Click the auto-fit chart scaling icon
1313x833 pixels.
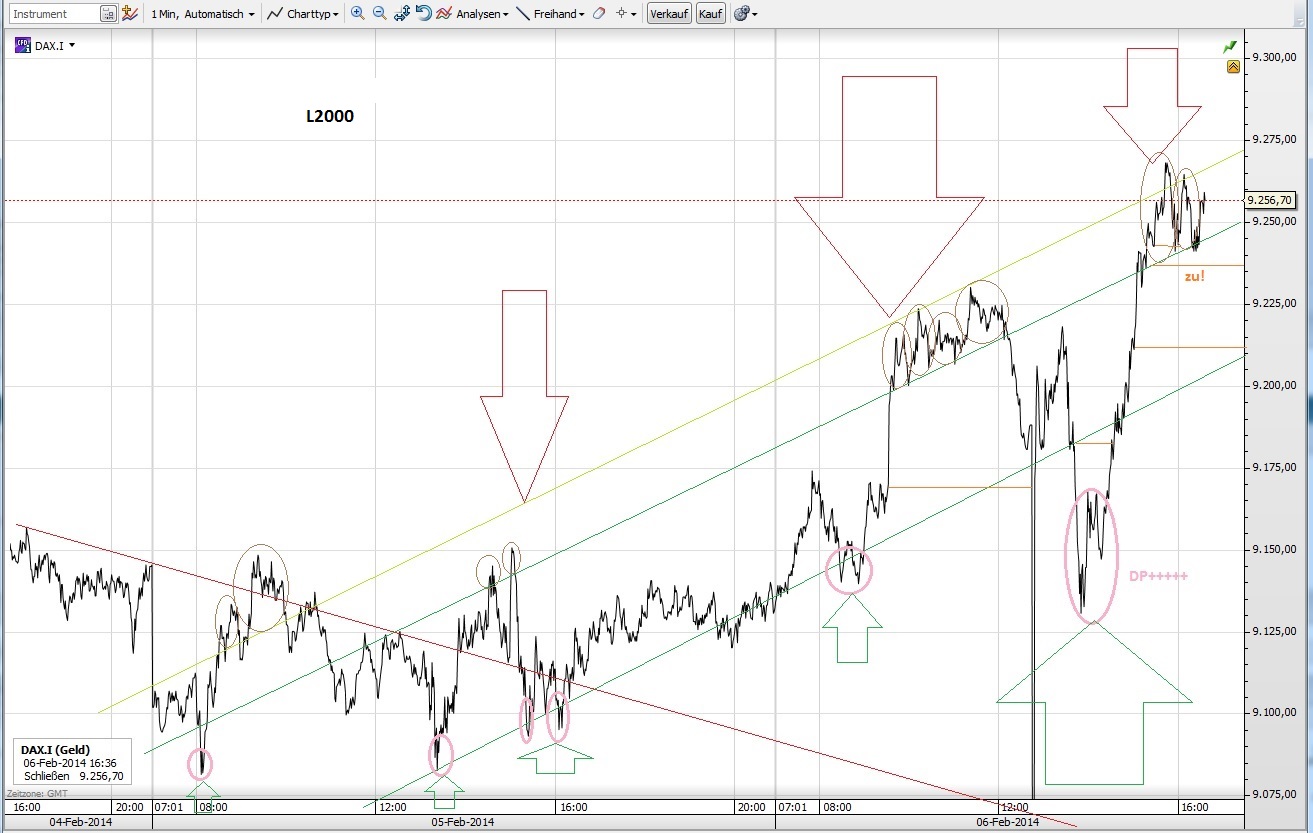[403, 13]
